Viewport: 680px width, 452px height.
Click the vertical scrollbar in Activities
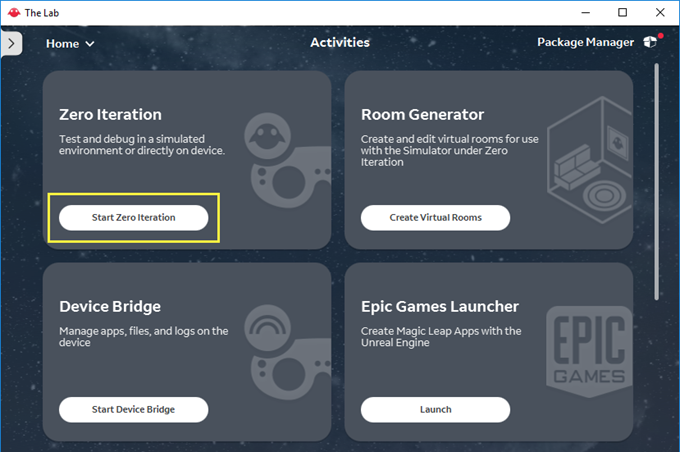657,181
